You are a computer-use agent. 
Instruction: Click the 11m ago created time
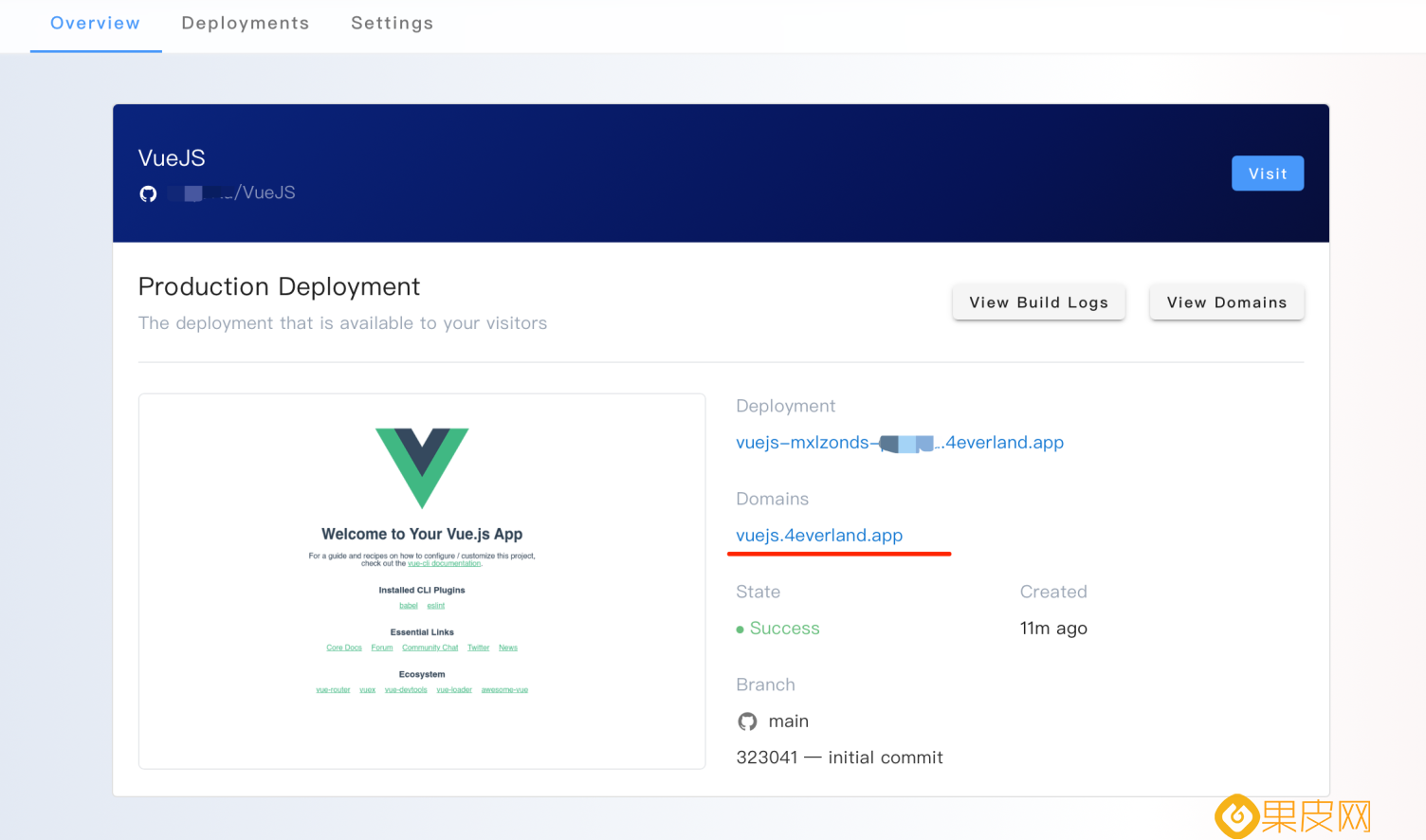1053,629
